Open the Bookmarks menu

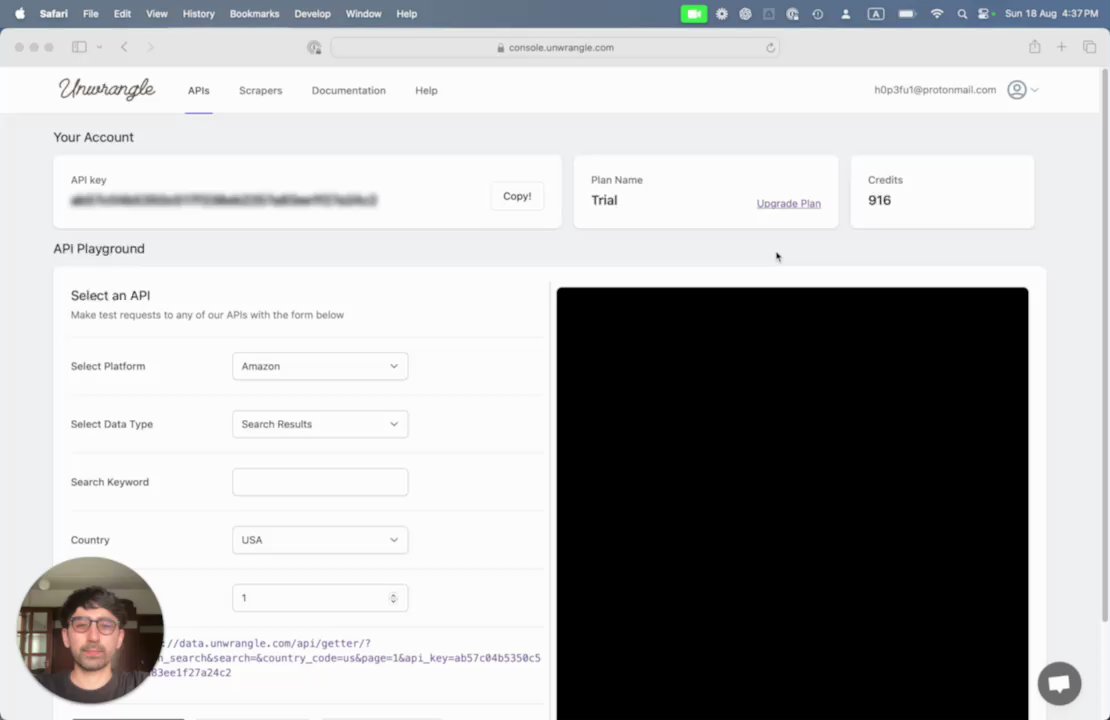254,13
